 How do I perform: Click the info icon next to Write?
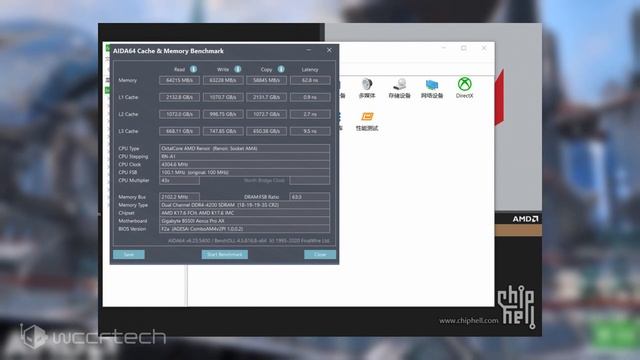click(238, 69)
